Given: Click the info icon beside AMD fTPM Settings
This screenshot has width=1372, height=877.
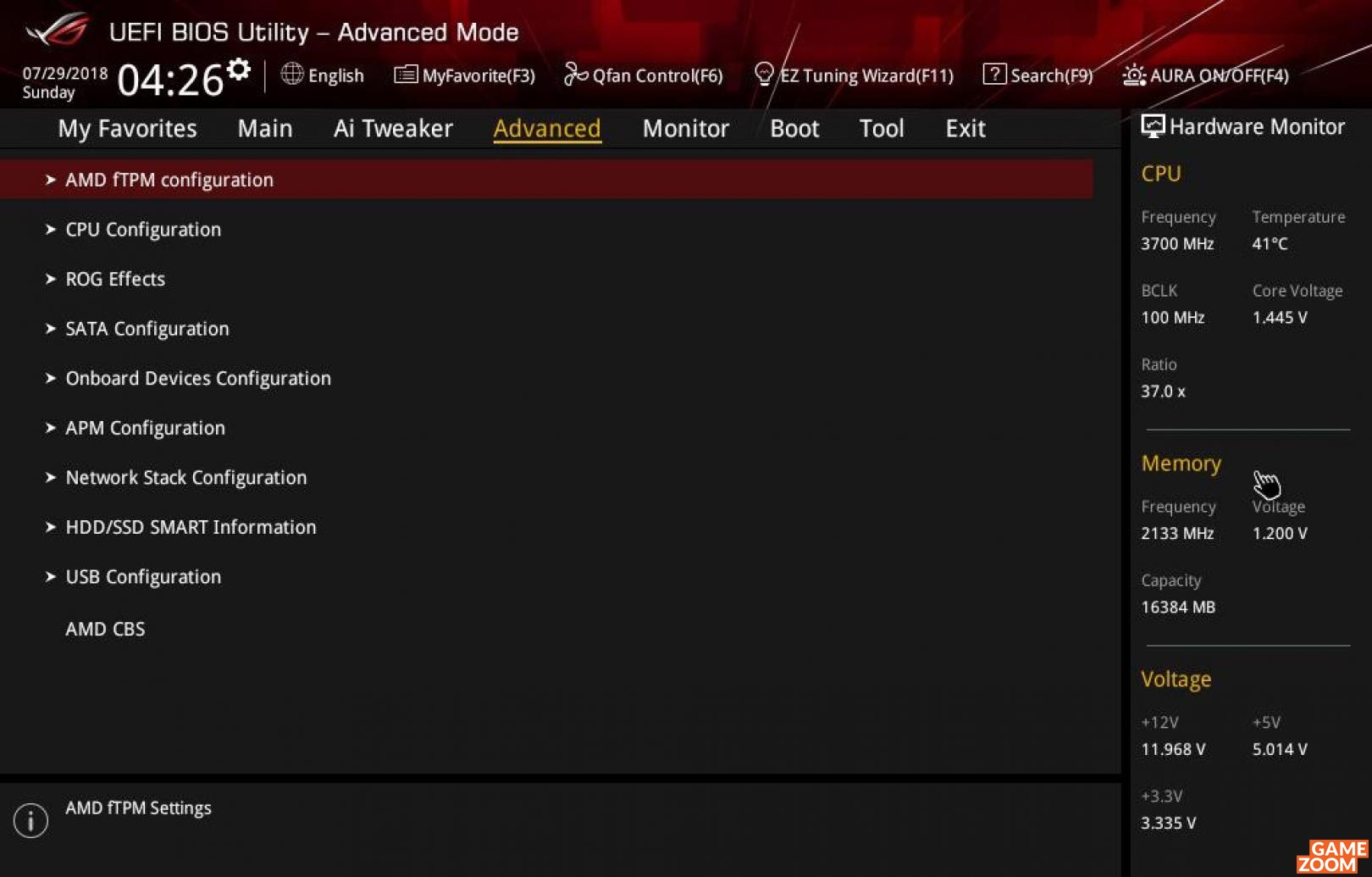Looking at the screenshot, I should tap(30, 820).
